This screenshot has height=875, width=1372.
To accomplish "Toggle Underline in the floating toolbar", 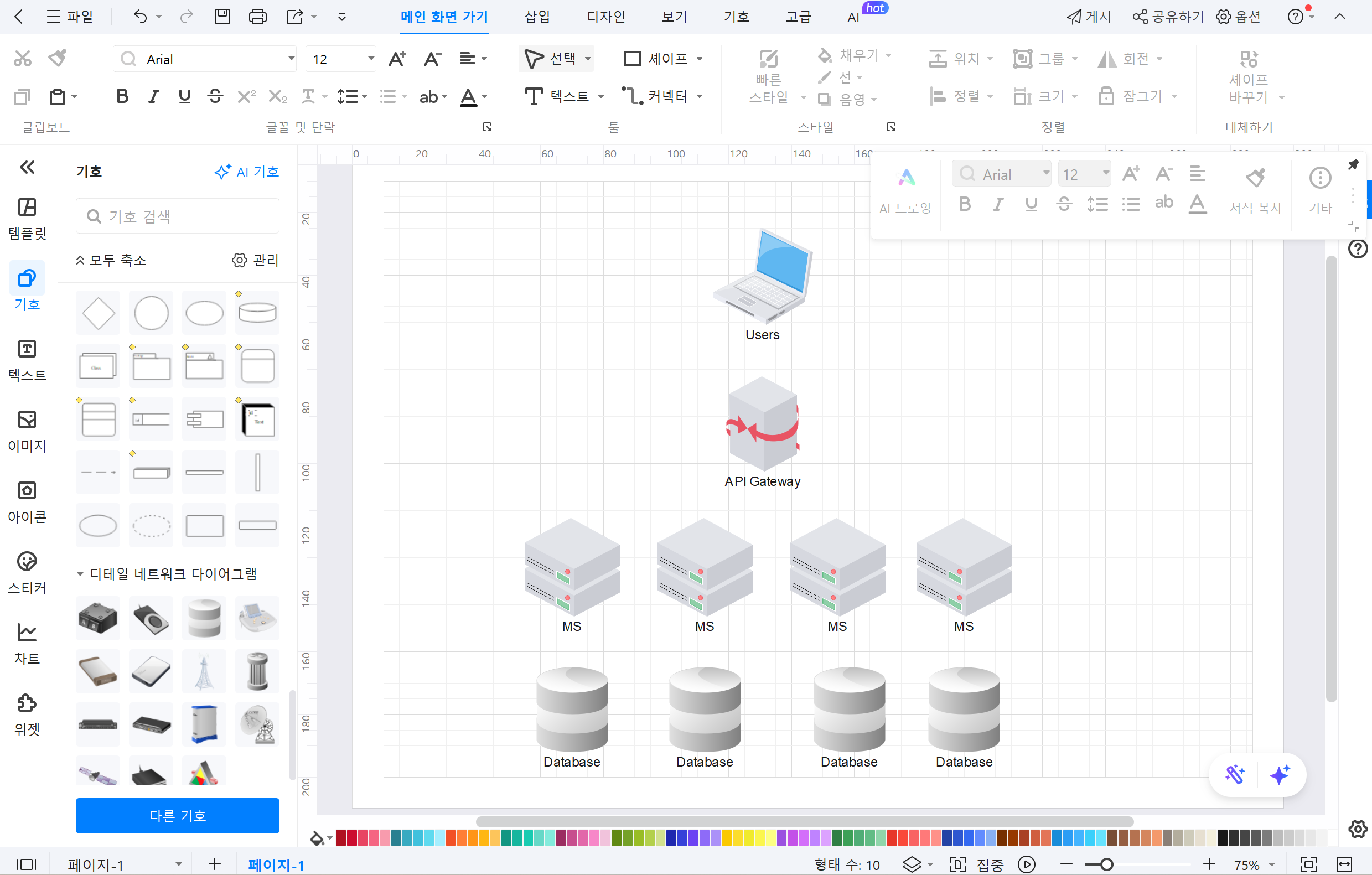I will tap(1031, 204).
